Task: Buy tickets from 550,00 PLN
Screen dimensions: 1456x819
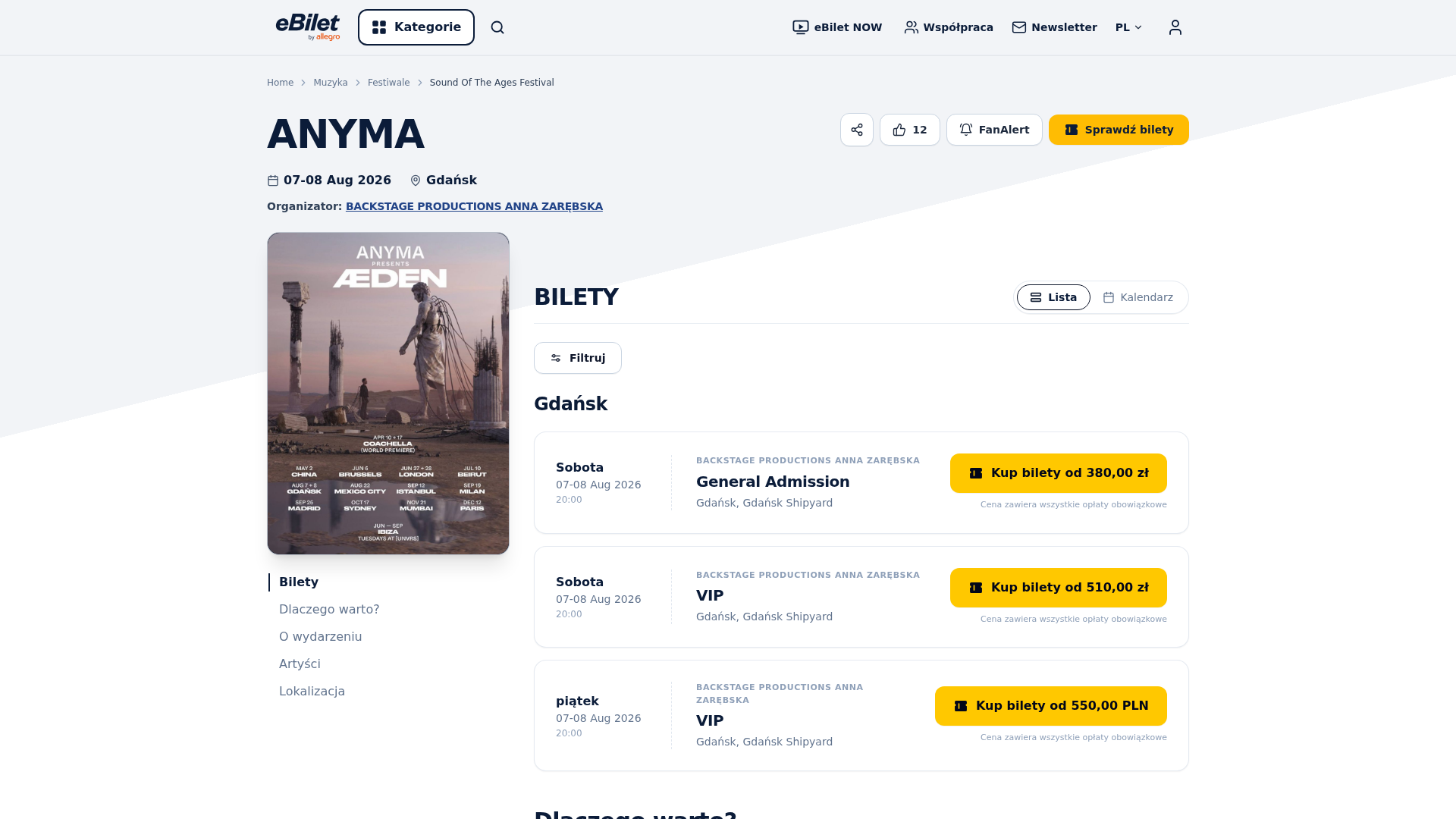Action: pyautogui.click(x=1051, y=706)
